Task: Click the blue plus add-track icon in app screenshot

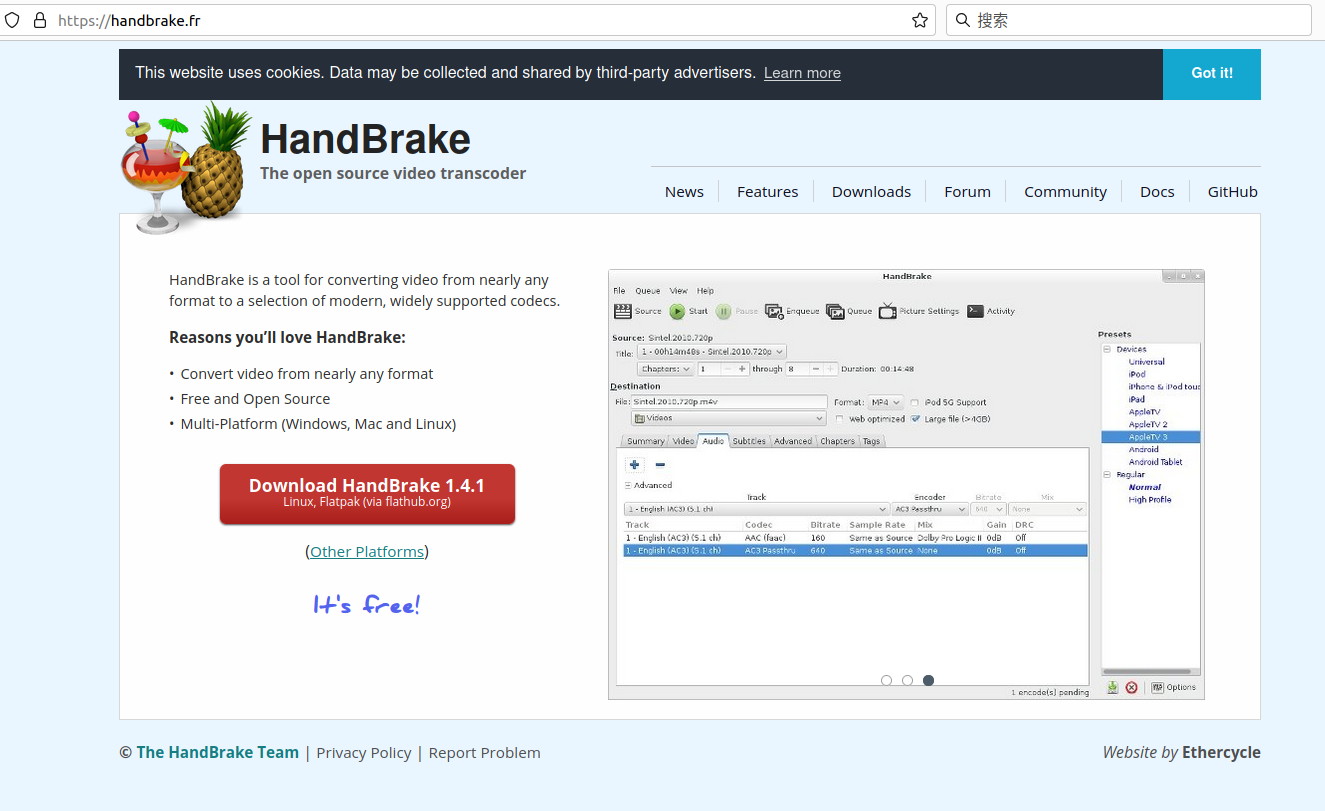Action: click(x=635, y=464)
